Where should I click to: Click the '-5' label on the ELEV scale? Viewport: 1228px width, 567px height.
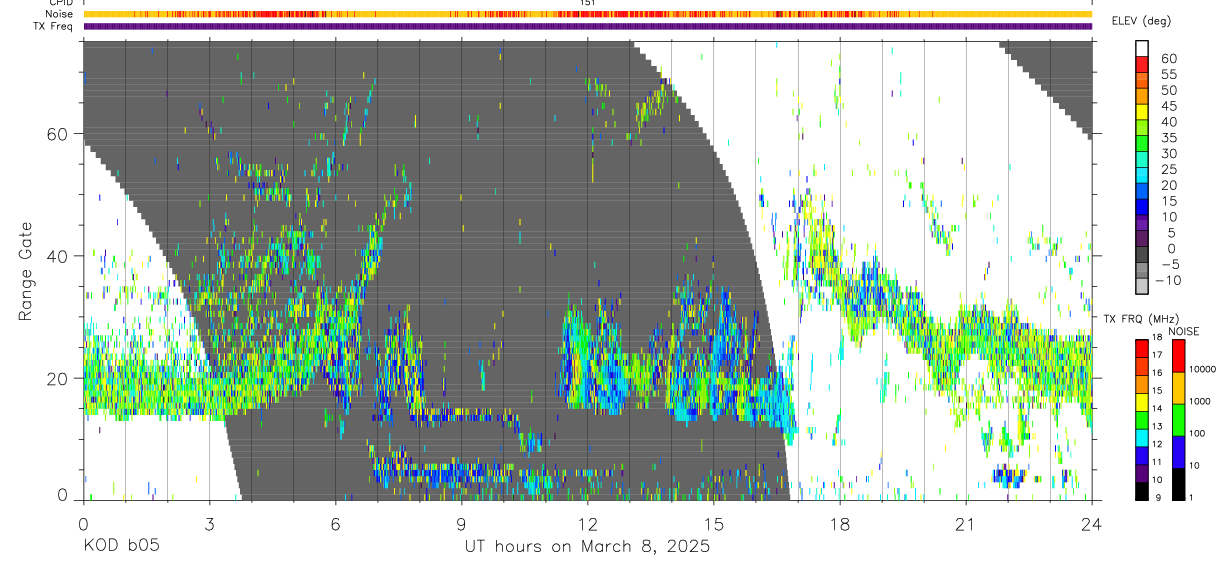click(x=1169, y=264)
